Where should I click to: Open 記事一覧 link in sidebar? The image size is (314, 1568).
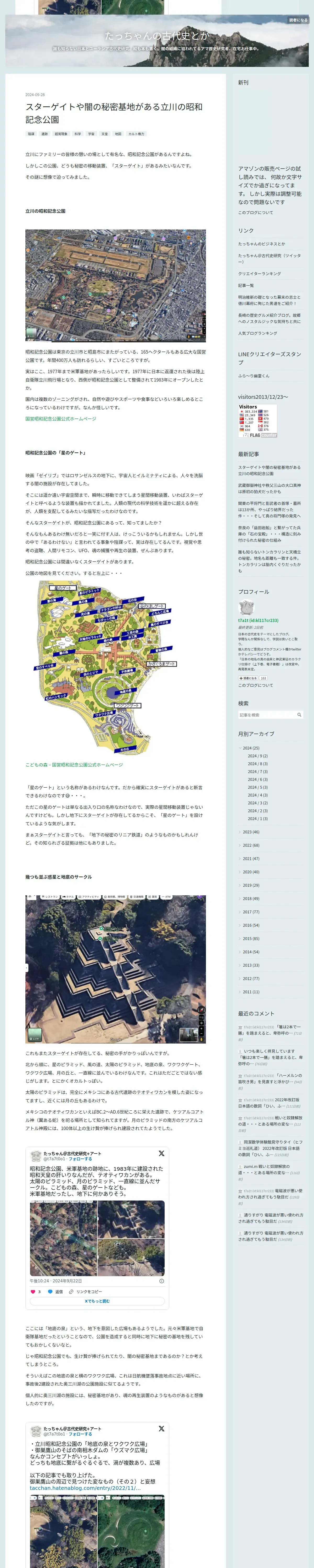pyautogui.click(x=246, y=285)
